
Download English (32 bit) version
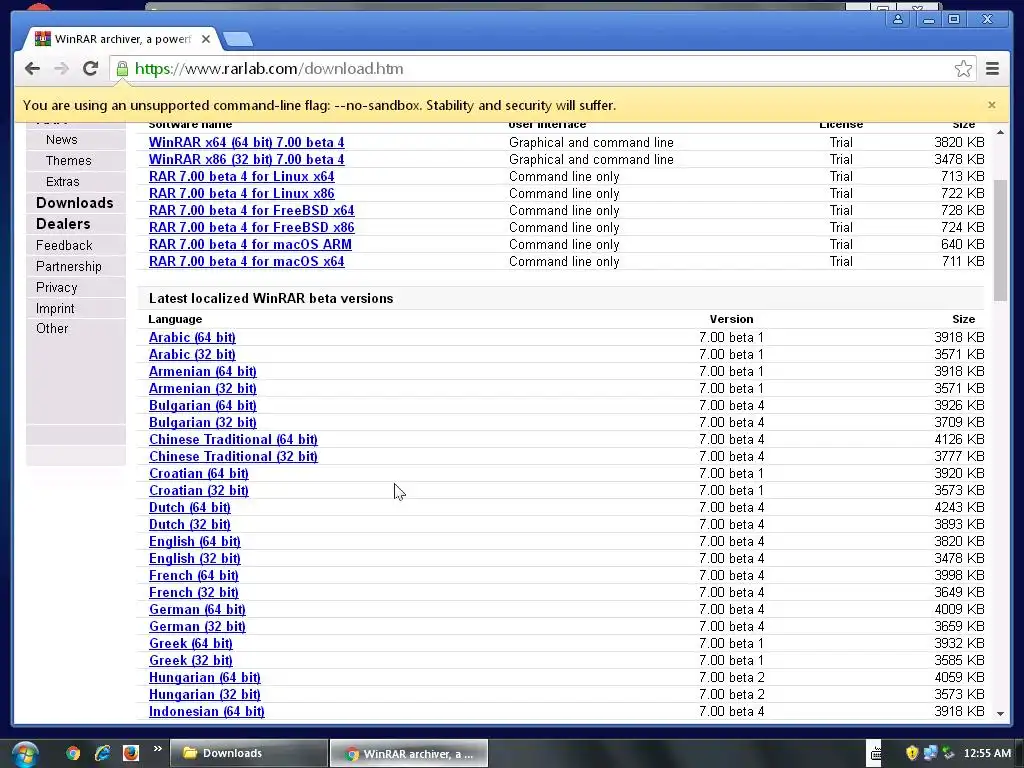(x=195, y=558)
